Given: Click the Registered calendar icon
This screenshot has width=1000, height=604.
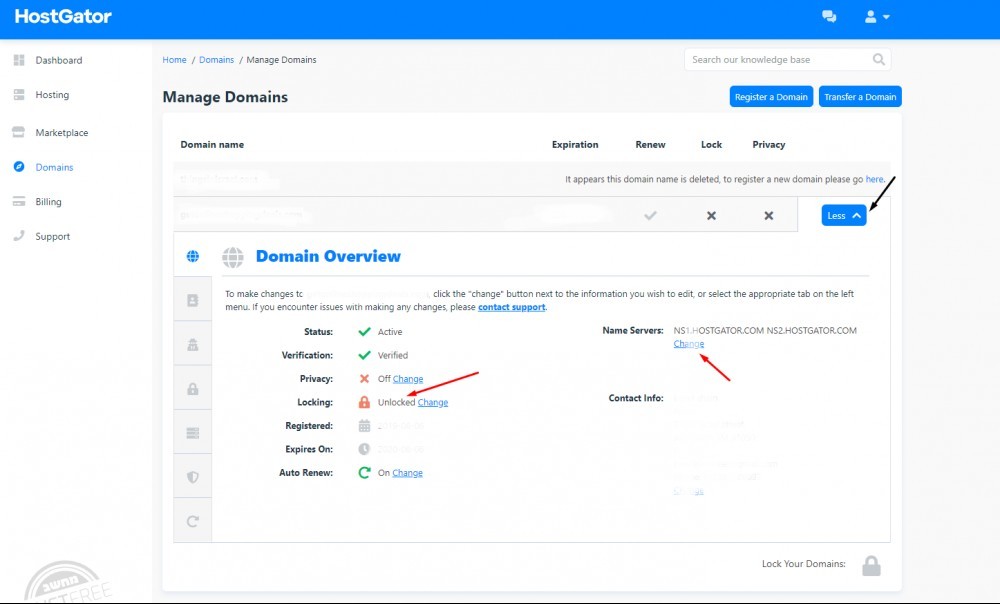Looking at the screenshot, I should coord(364,425).
